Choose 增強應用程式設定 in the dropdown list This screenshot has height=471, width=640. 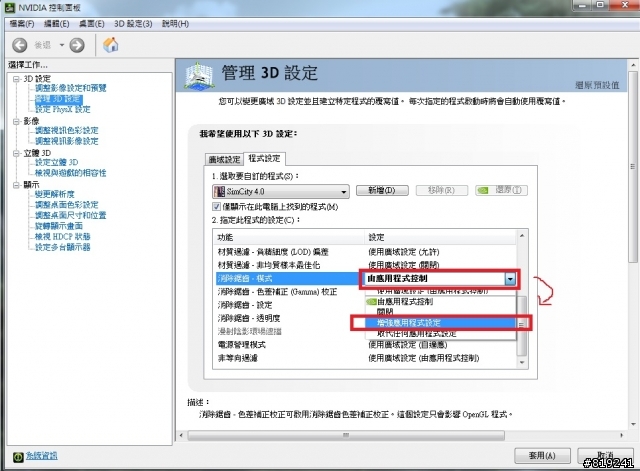pos(441,323)
